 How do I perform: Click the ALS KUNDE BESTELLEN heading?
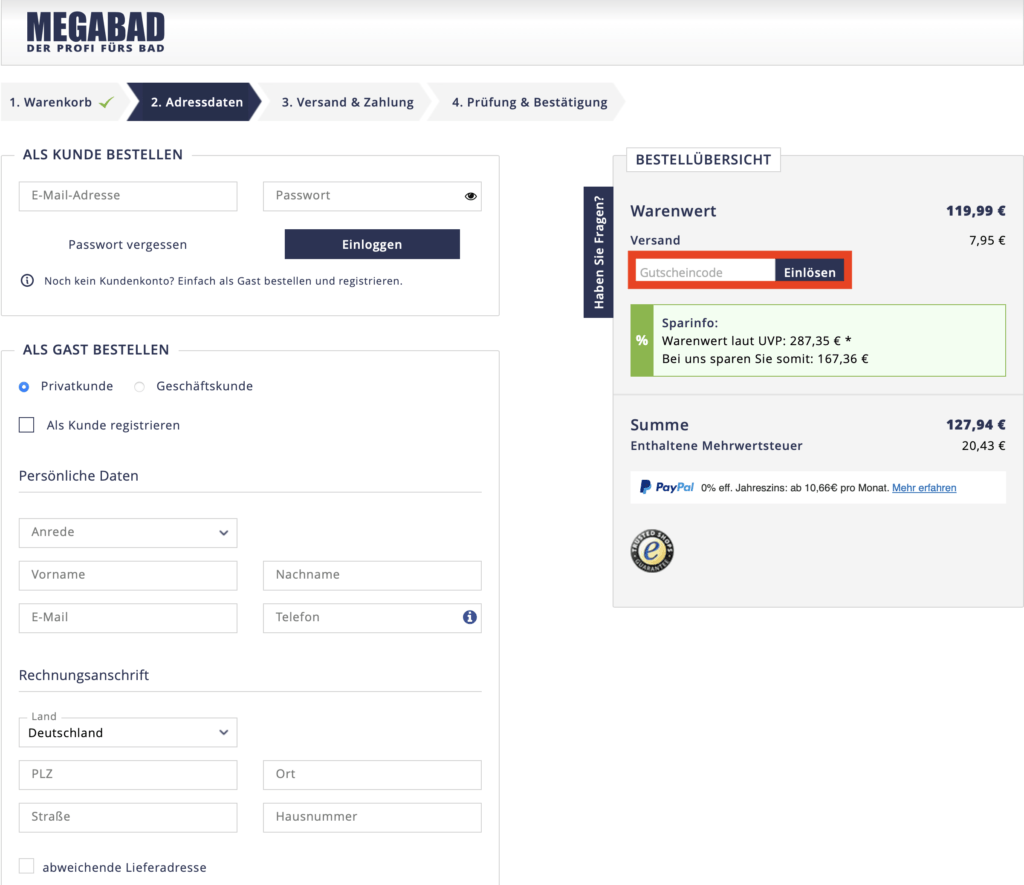[x=103, y=155]
